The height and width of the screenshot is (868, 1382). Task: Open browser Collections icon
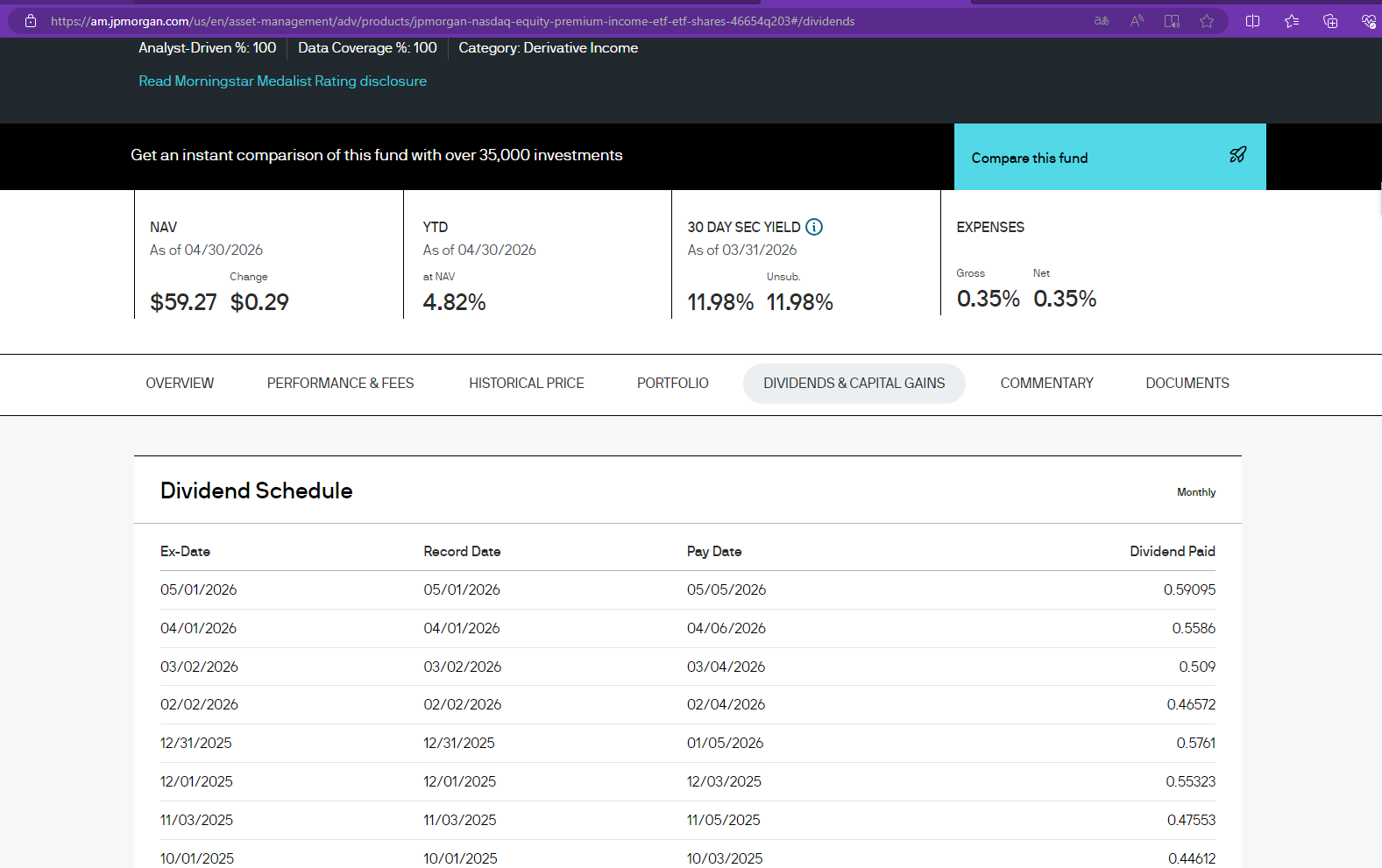1330,21
